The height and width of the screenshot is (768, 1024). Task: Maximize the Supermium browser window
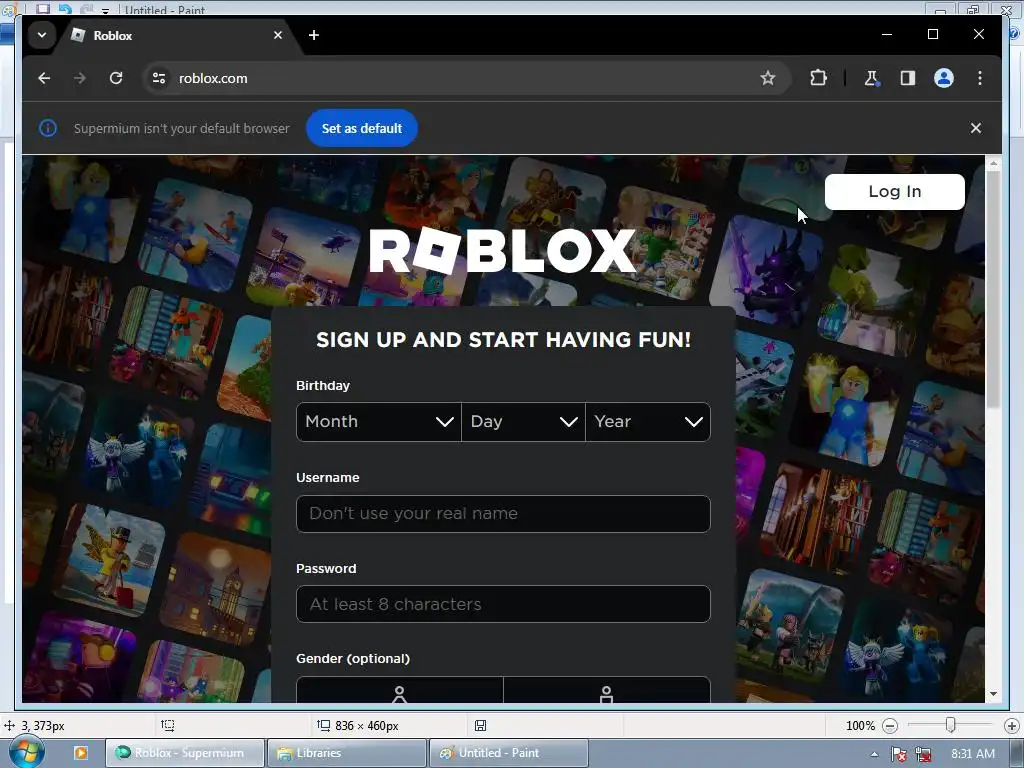tap(933, 35)
